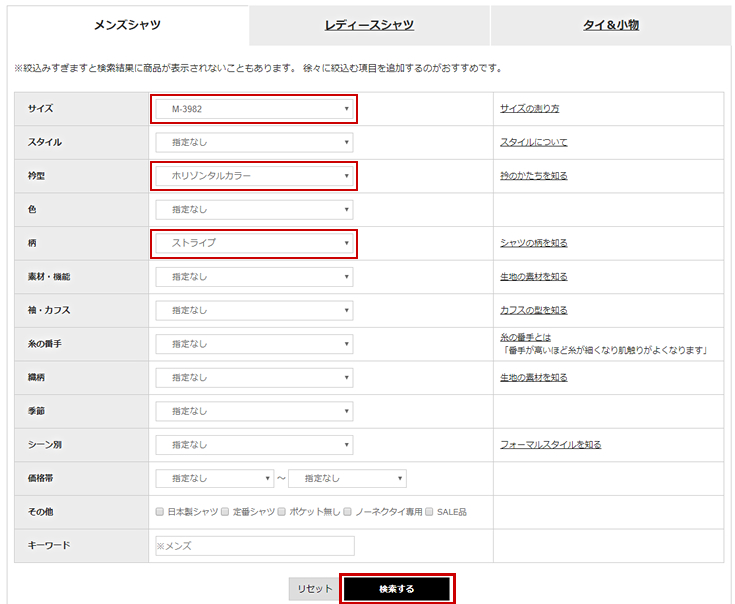735x604 pixels.
Task: Click the リセット button
Action: [315, 589]
